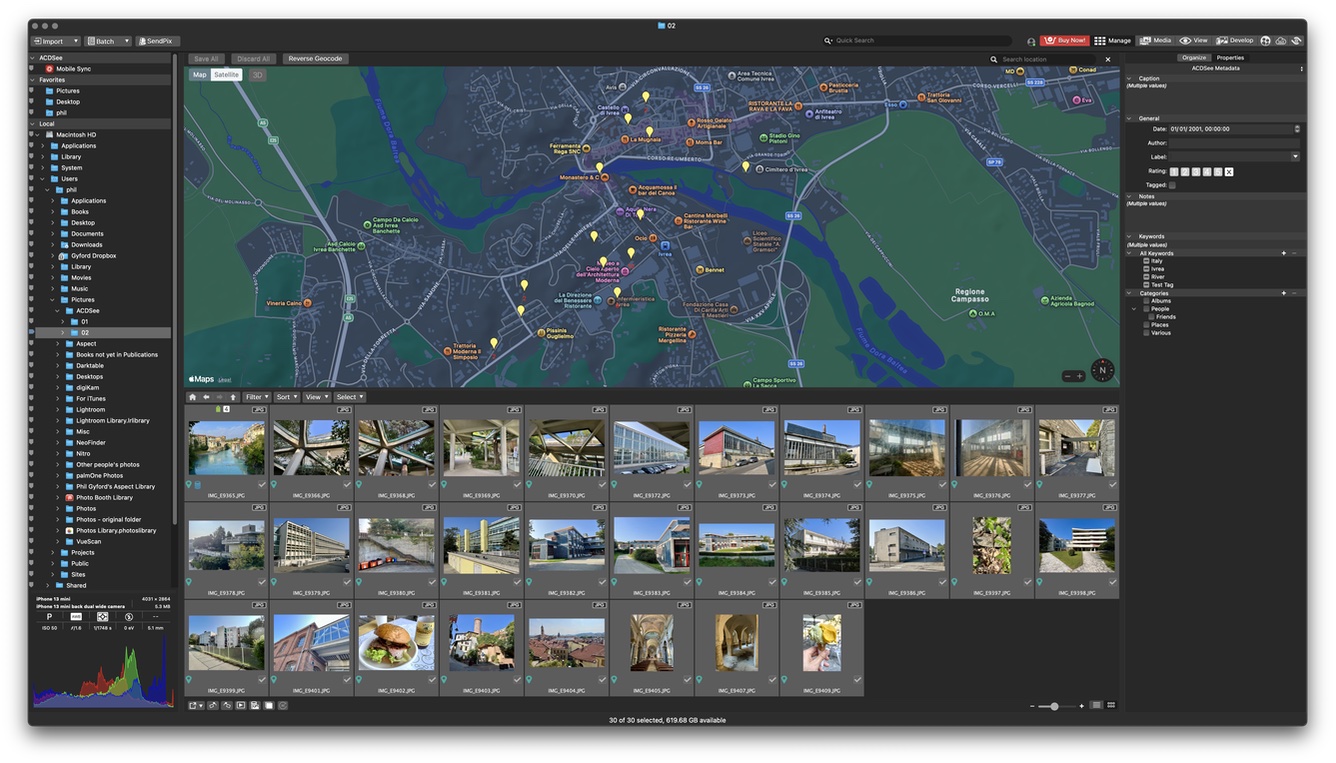The width and height of the screenshot is (1336, 763).
Task: Click the map compass icon
Action: coord(1102,370)
